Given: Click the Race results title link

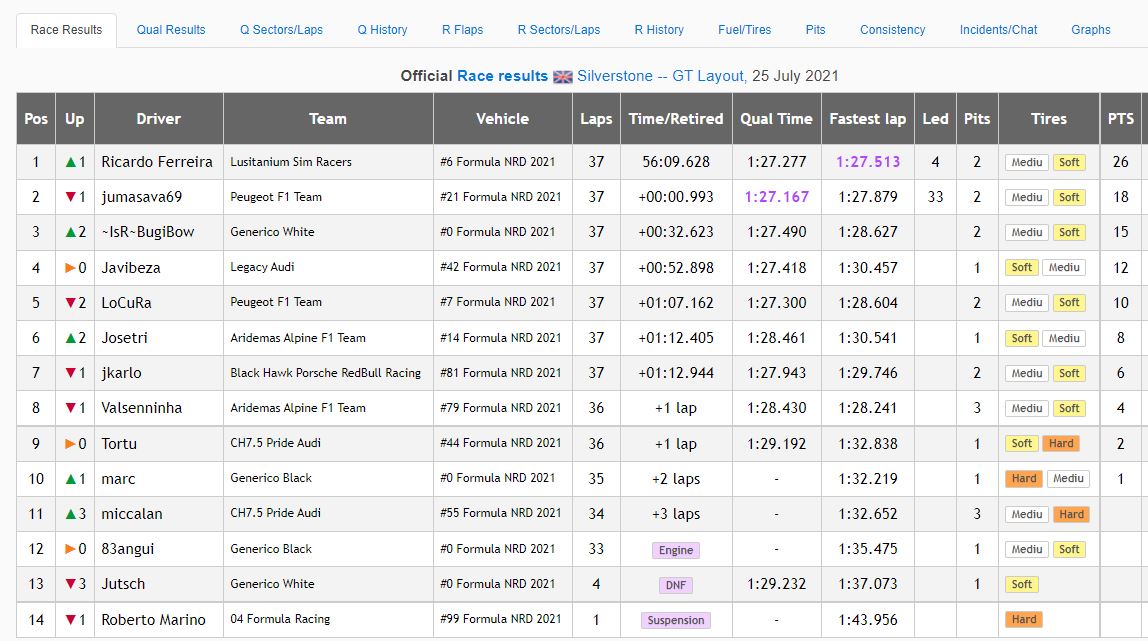Looking at the screenshot, I should 502,76.
